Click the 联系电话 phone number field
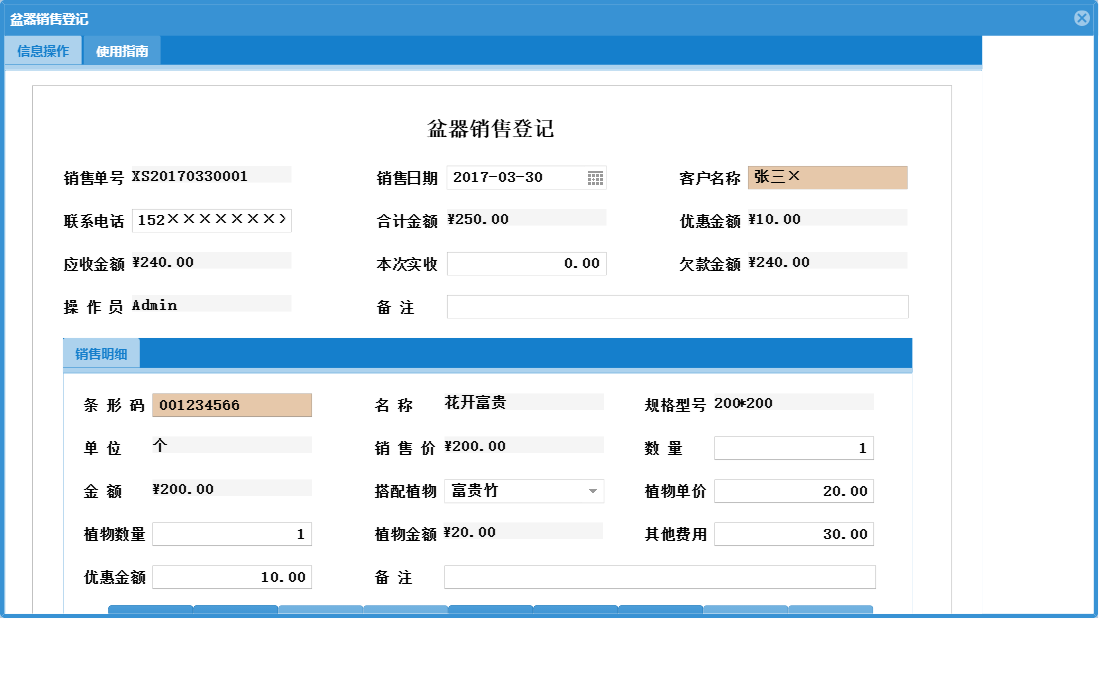 click(x=211, y=220)
